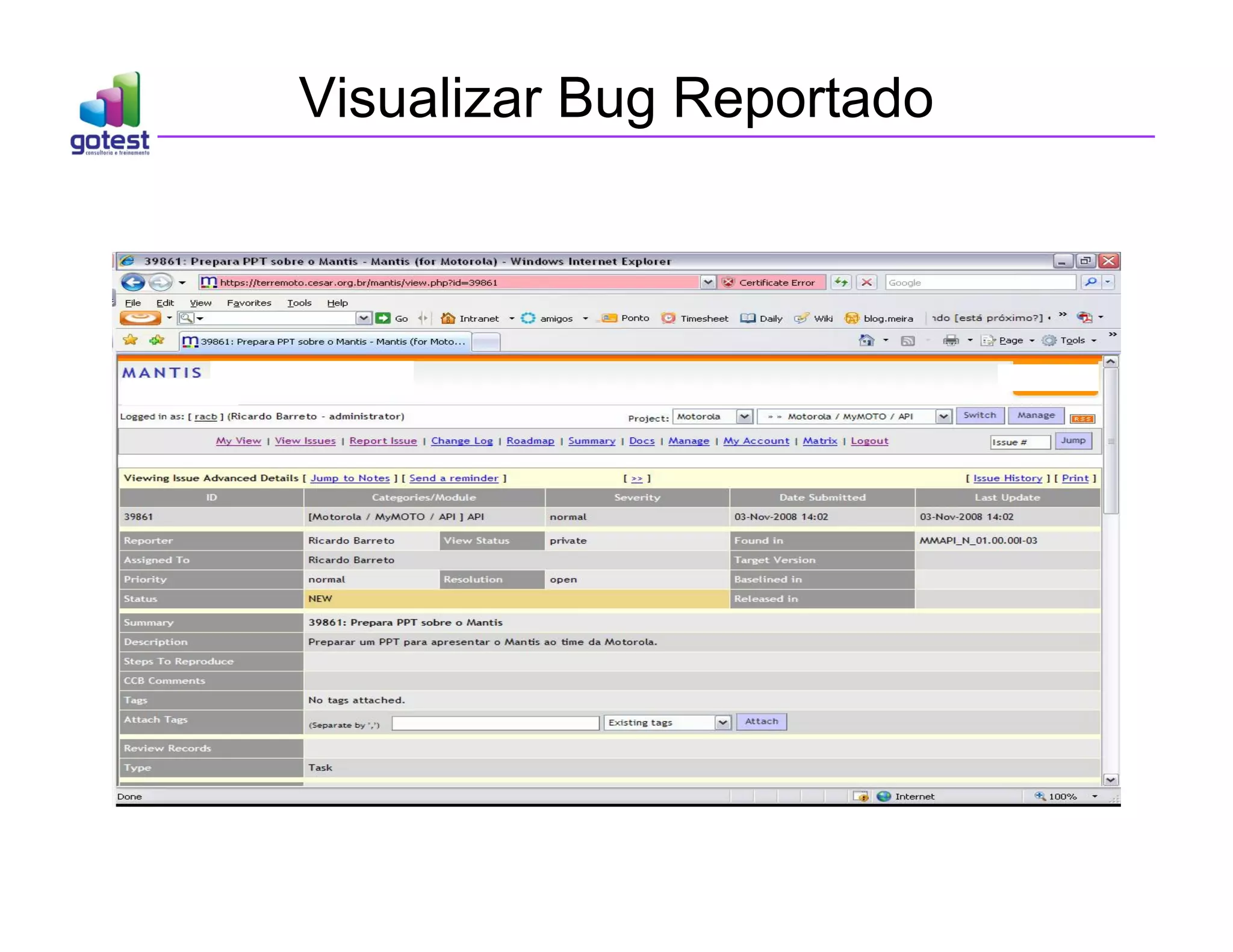Screen dimensions: 1233x952
Task: Click the Add to Favorites star-plus icon
Action: 157,340
